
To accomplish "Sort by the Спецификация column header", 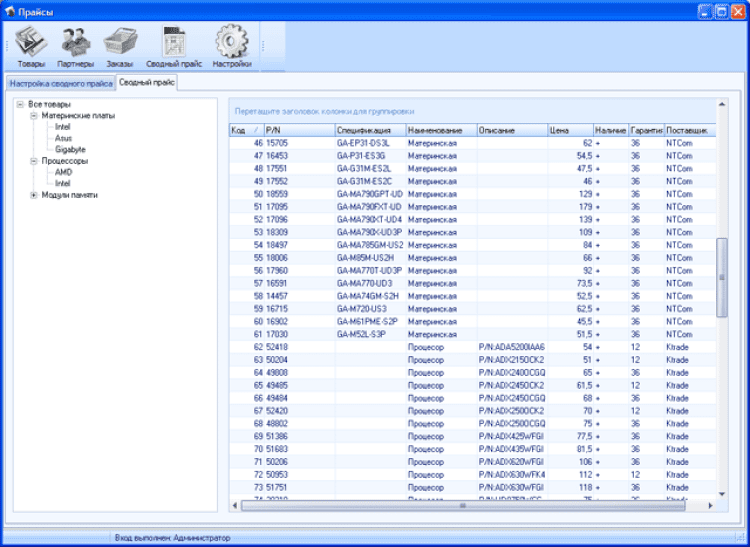I will (x=370, y=130).
